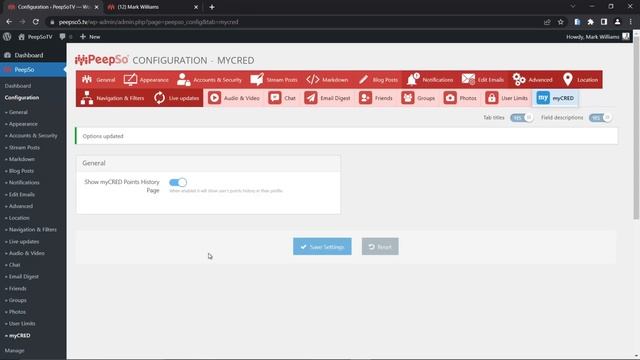Open the Groups icon tab
The height and width of the screenshot is (360, 640).
click(408, 98)
